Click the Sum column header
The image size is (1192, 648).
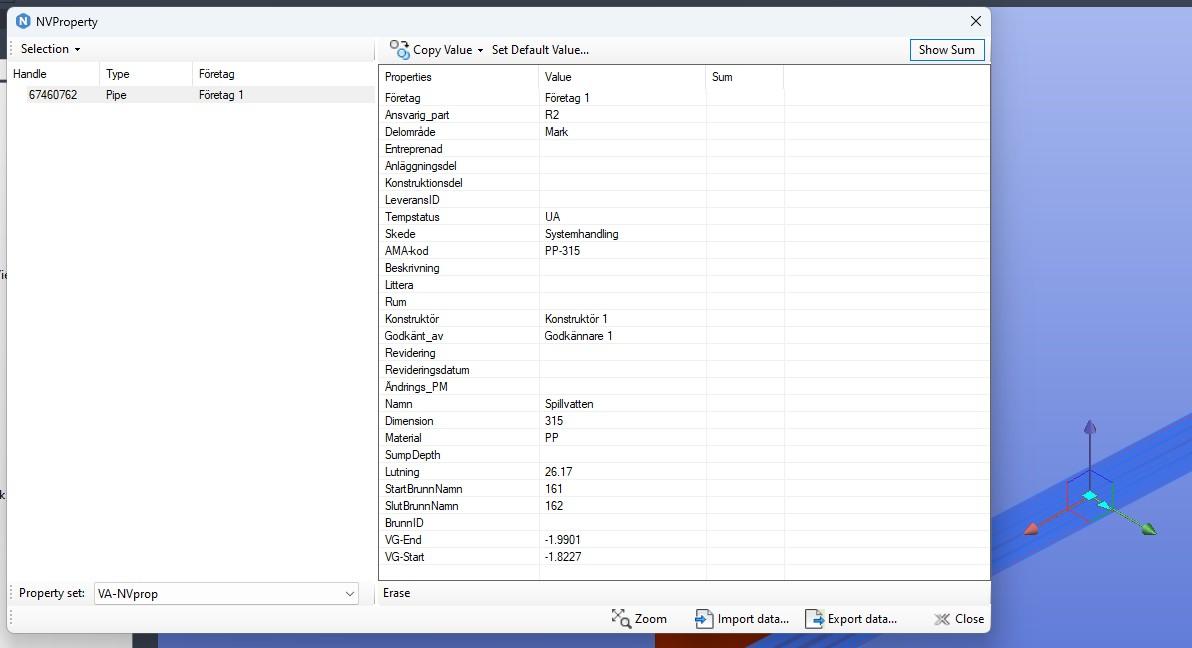pos(744,77)
